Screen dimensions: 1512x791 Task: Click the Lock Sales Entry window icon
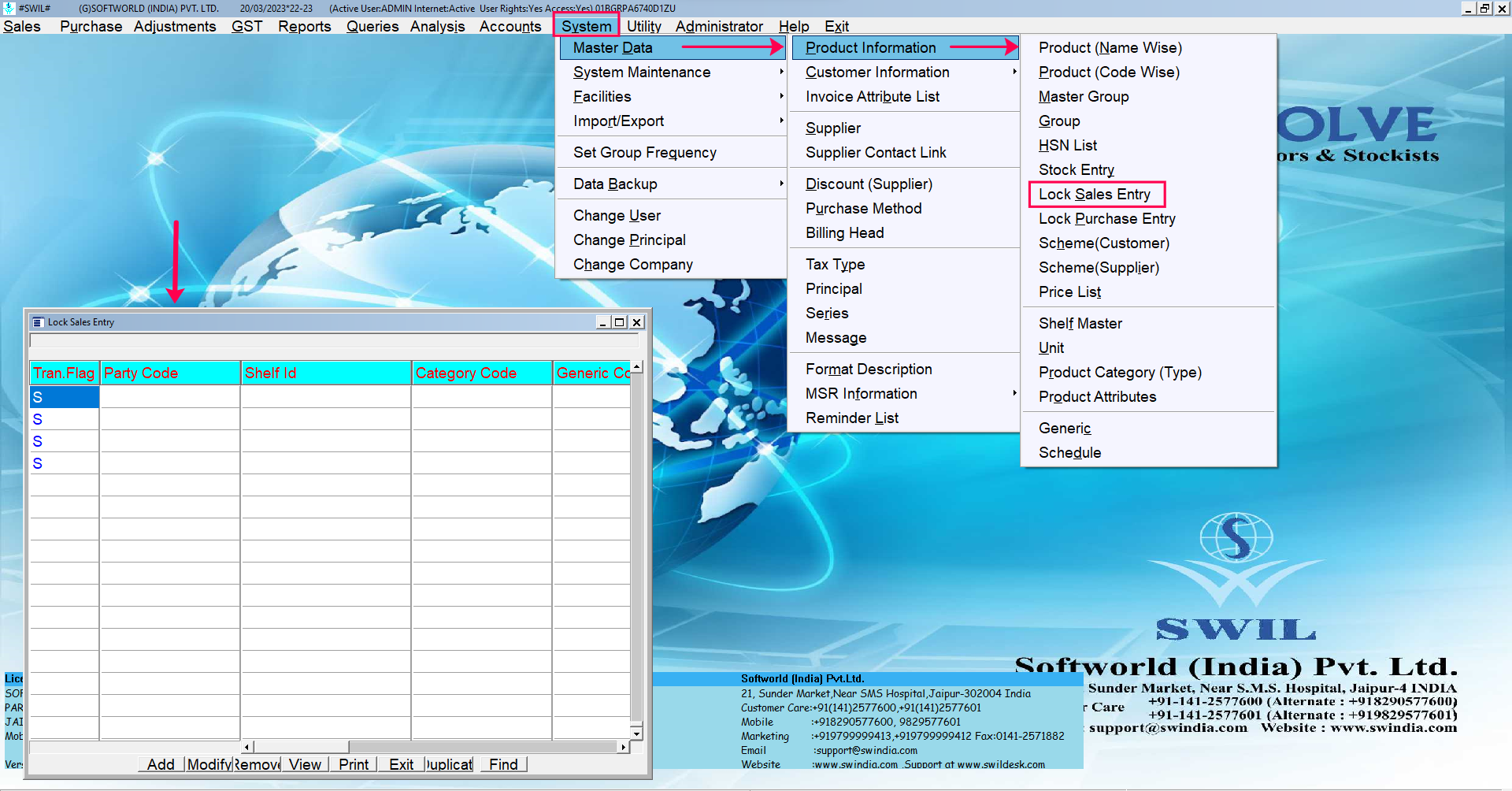click(37, 322)
